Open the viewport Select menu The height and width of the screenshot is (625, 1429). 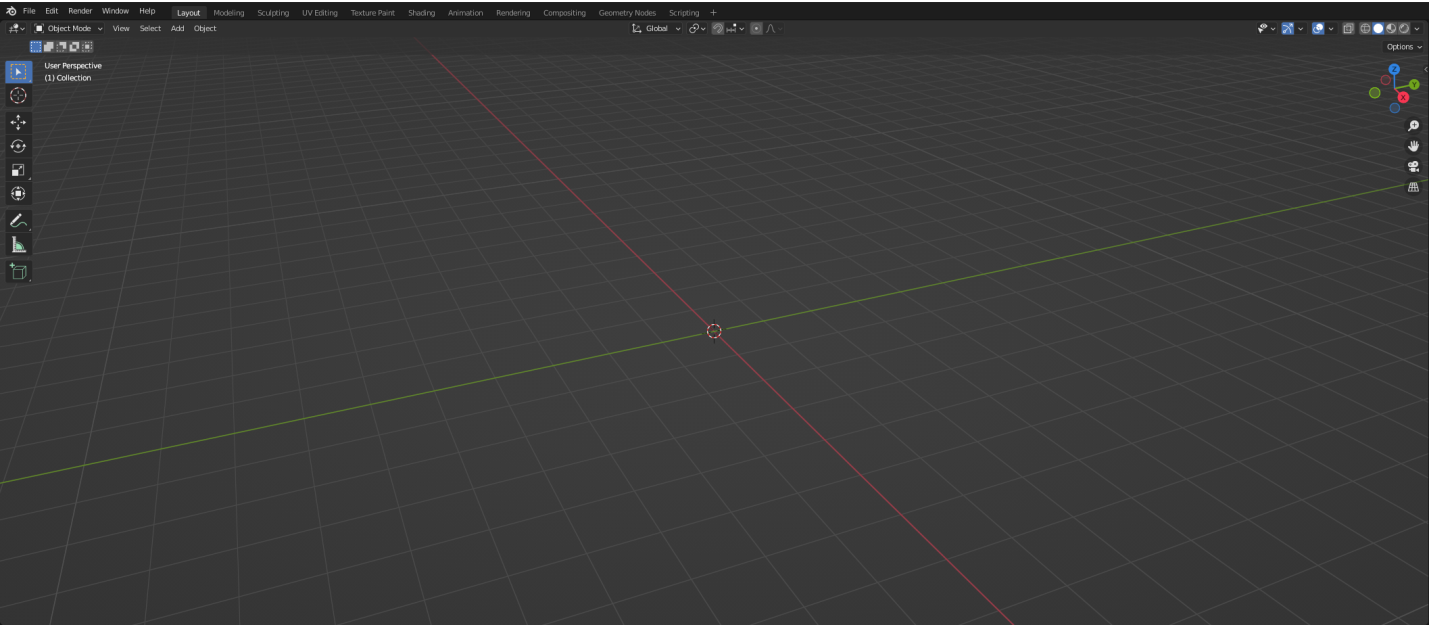[x=150, y=28]
